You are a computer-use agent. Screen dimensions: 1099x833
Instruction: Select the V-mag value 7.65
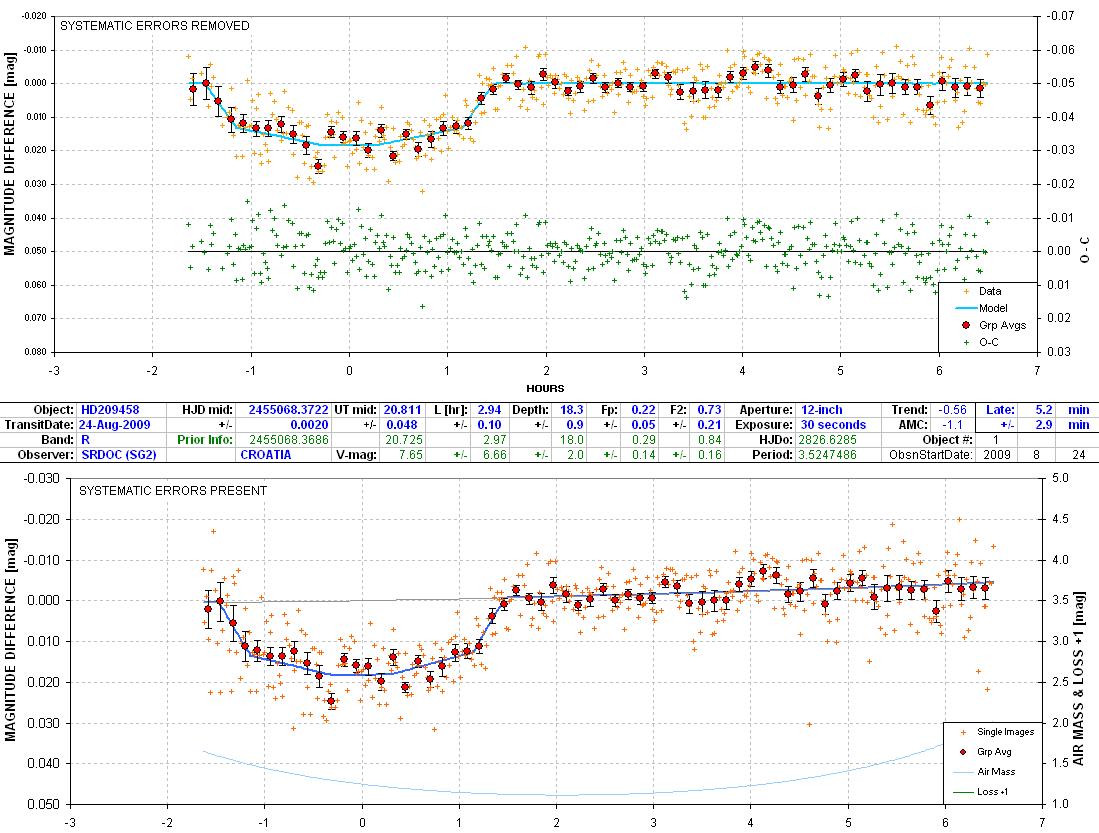(x=410, y=454)
